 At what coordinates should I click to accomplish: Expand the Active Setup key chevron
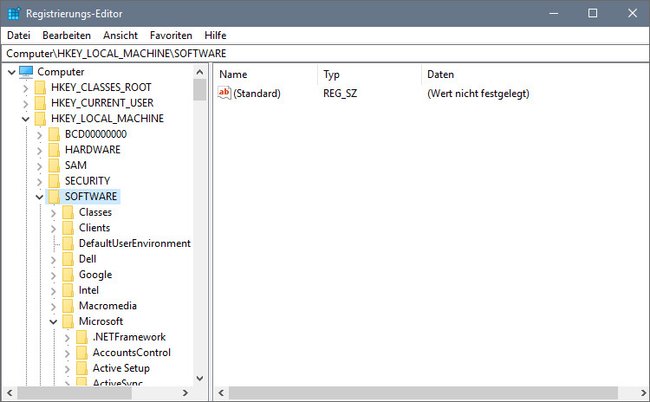pos(67,369)
